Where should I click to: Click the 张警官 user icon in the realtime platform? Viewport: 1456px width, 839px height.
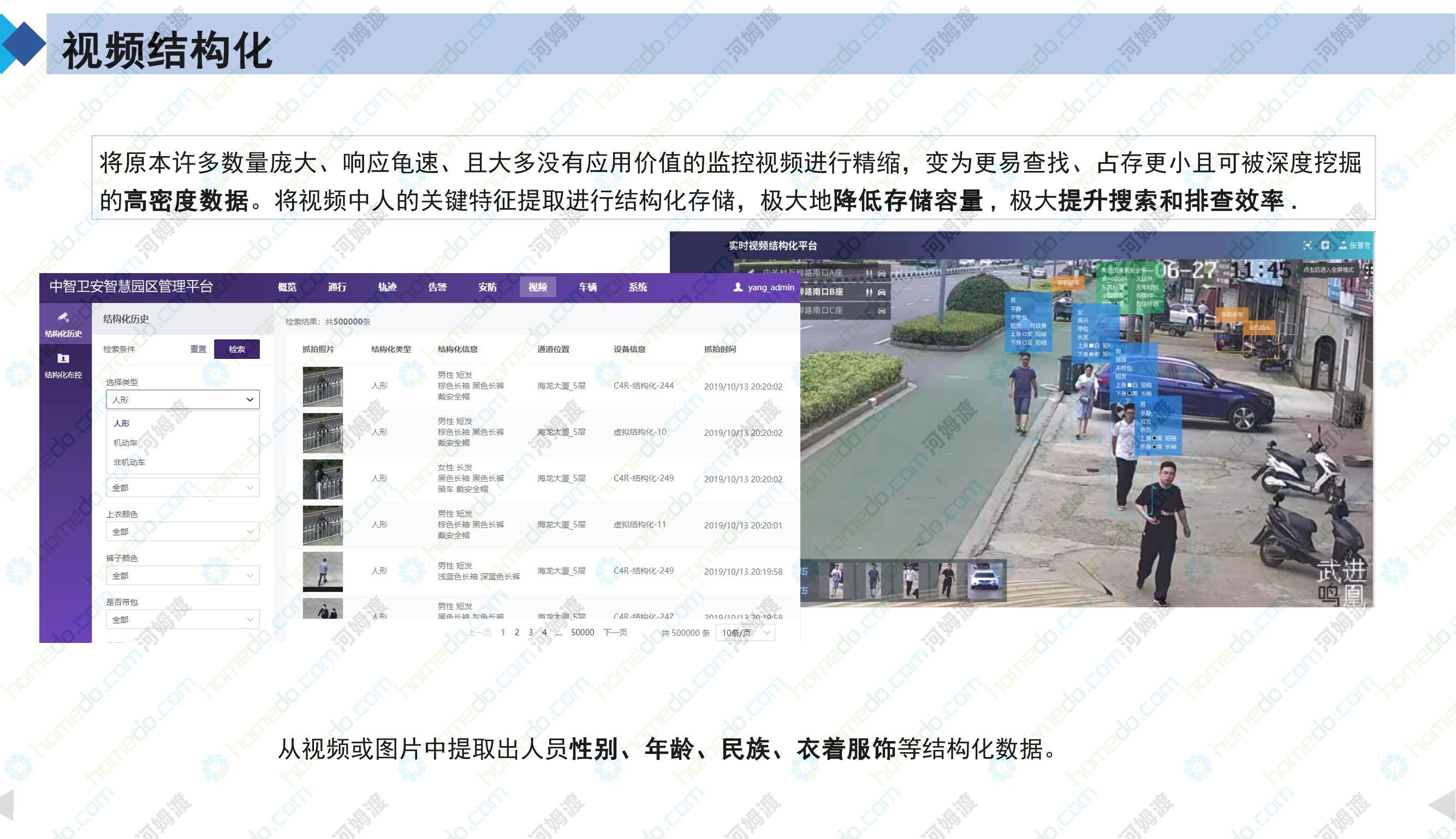click(x=1343, y=245)
